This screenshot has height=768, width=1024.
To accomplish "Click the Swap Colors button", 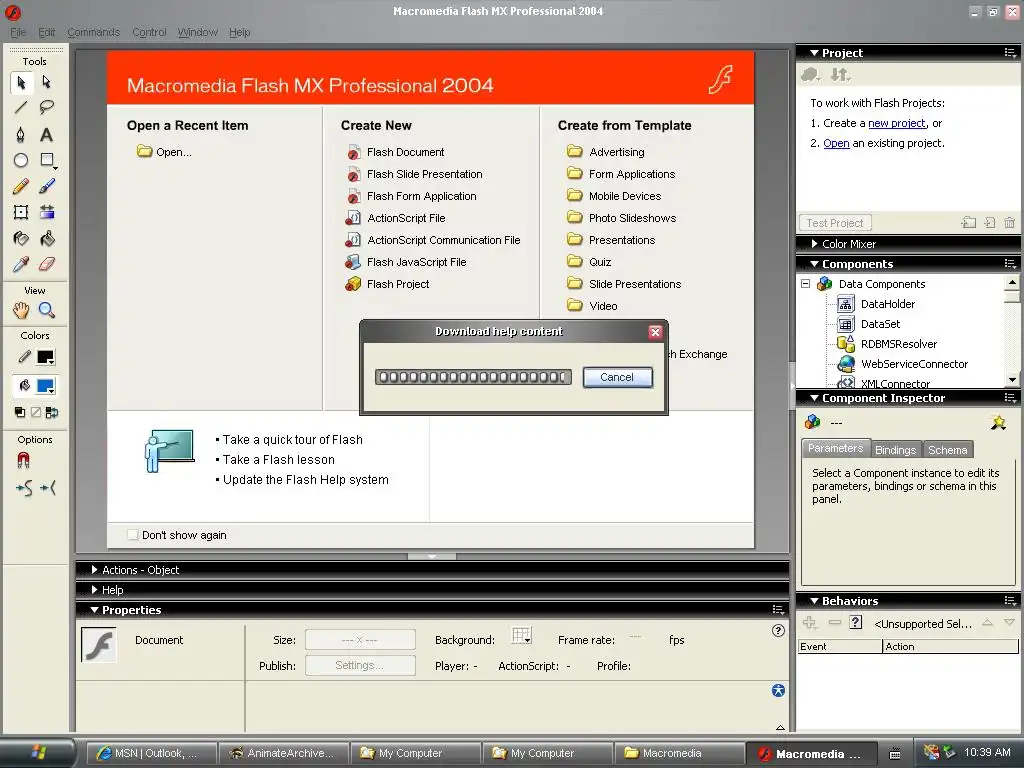I will pyautogui.click(x=52, y=412).
